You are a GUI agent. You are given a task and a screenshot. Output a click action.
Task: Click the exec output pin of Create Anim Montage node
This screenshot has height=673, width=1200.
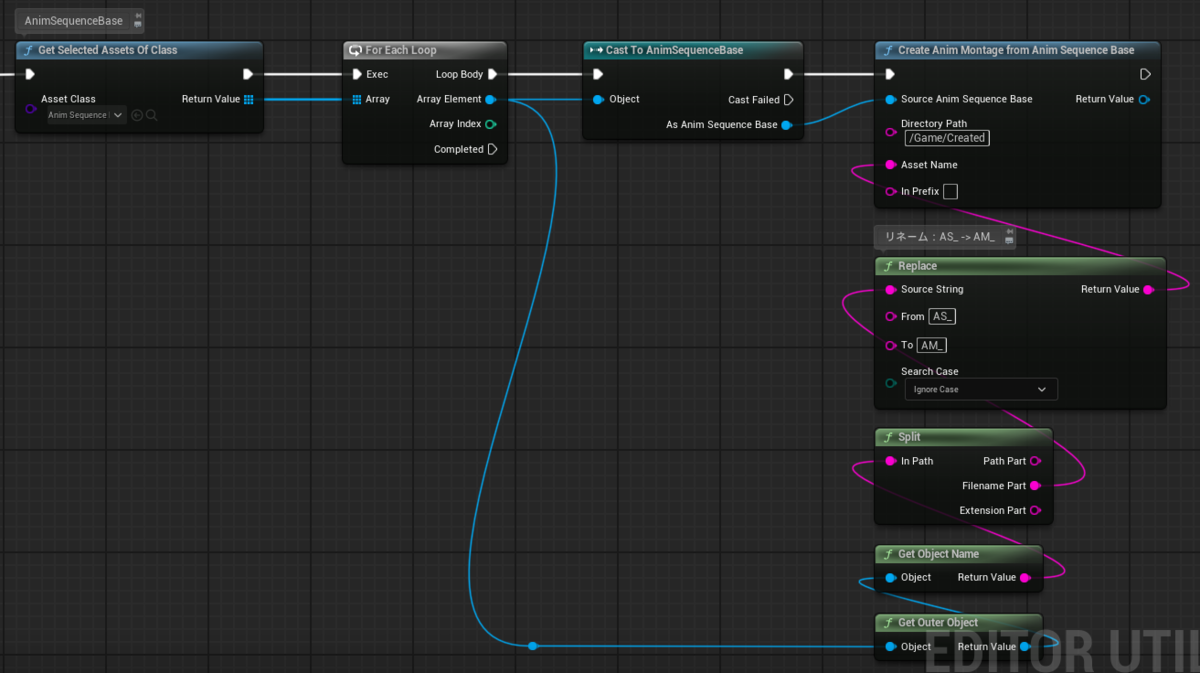click(x=1146, y=74)
